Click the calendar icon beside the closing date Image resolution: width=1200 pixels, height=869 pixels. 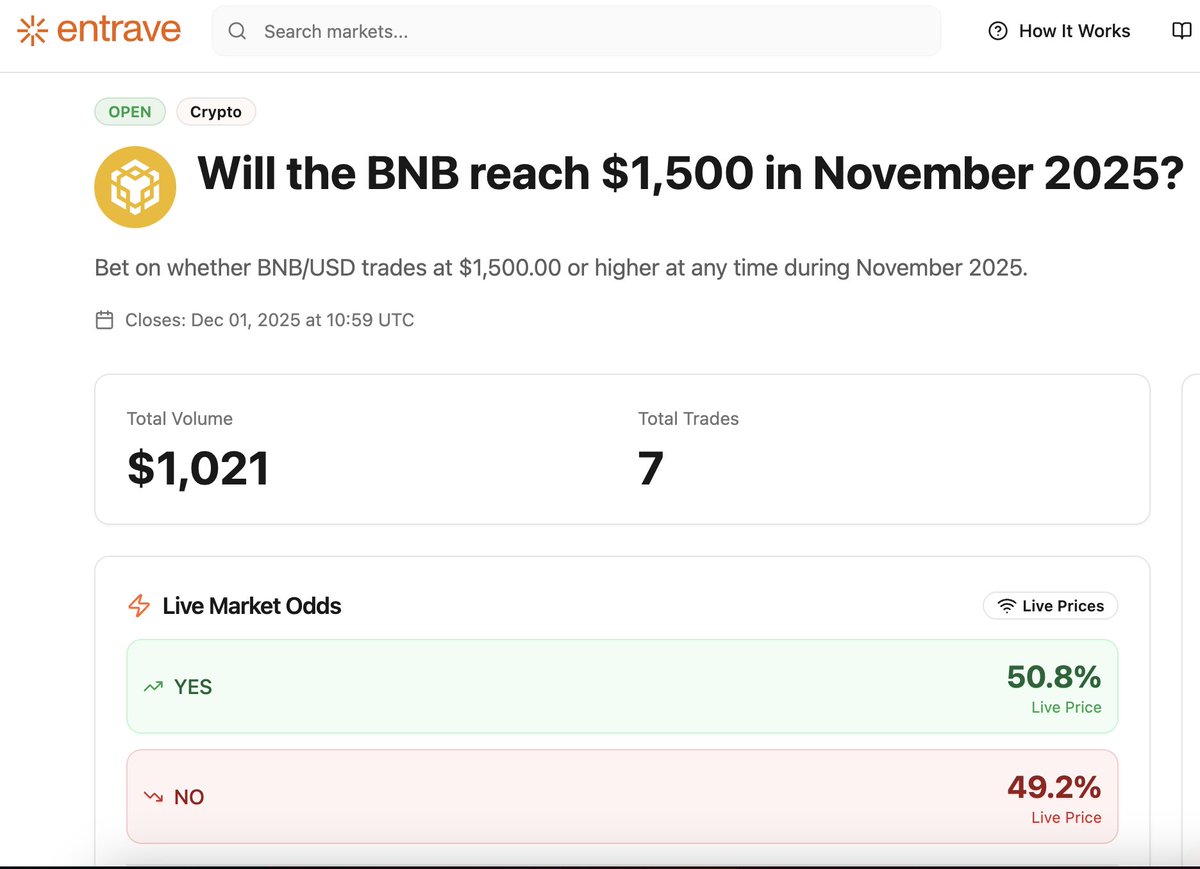(104, 321)
